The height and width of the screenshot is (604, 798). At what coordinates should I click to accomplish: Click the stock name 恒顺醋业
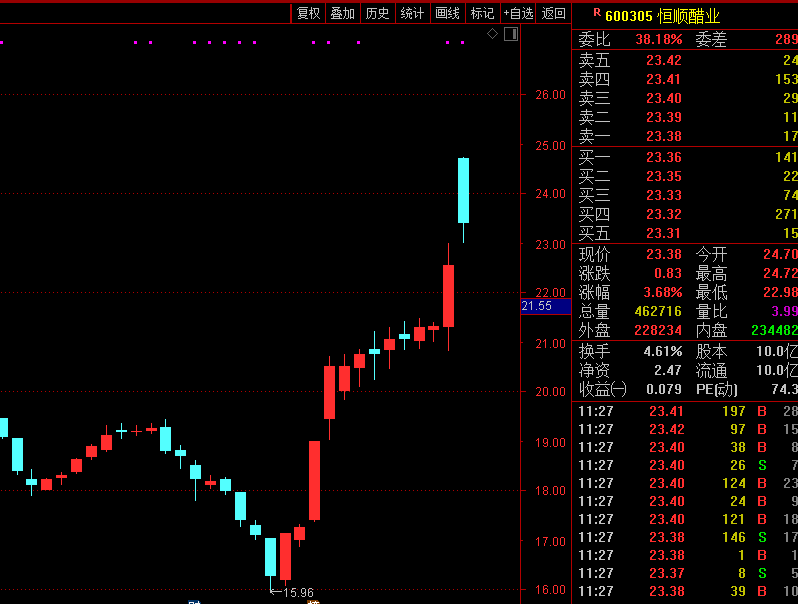pos(689,15)
